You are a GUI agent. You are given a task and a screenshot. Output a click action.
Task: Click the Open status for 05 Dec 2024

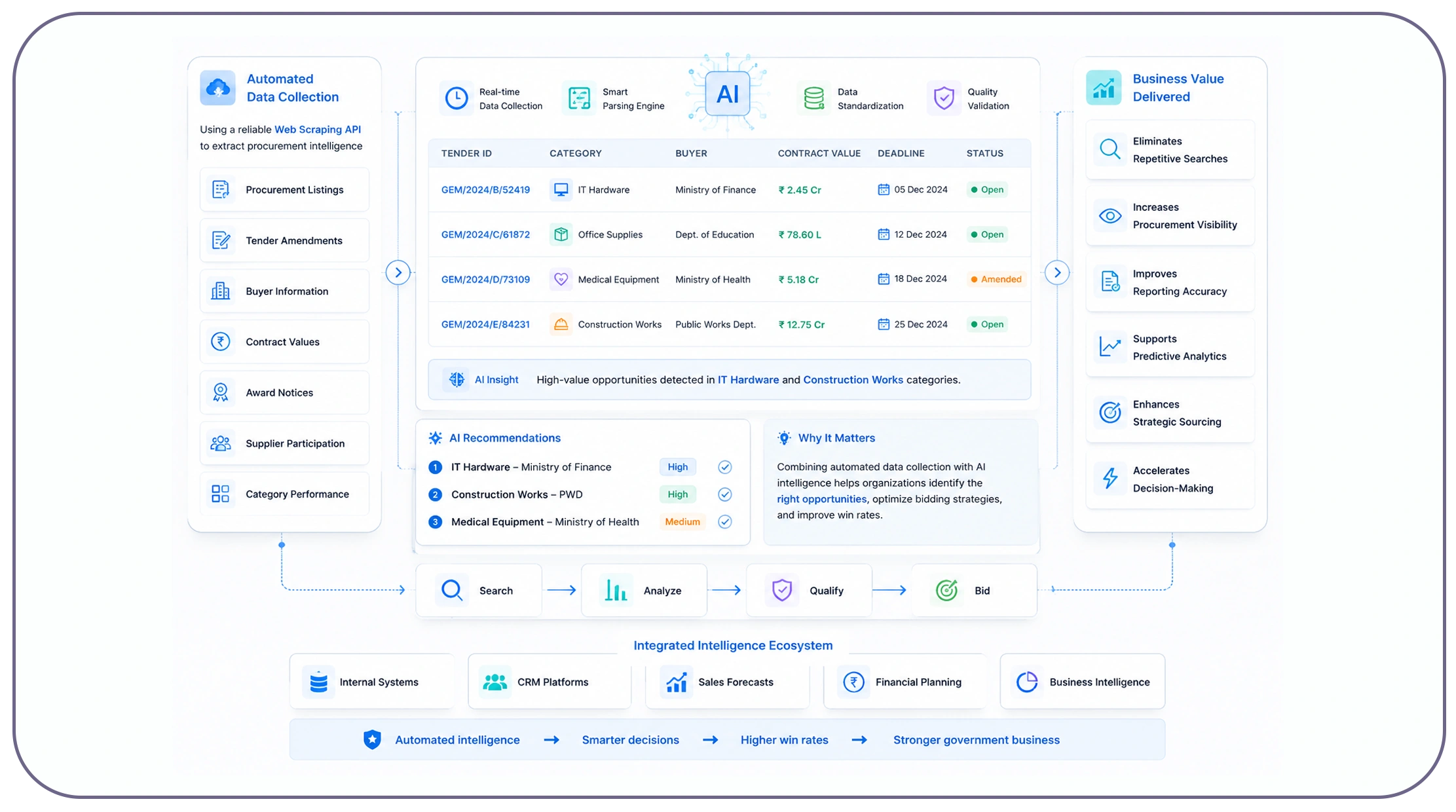pos(987,189)
